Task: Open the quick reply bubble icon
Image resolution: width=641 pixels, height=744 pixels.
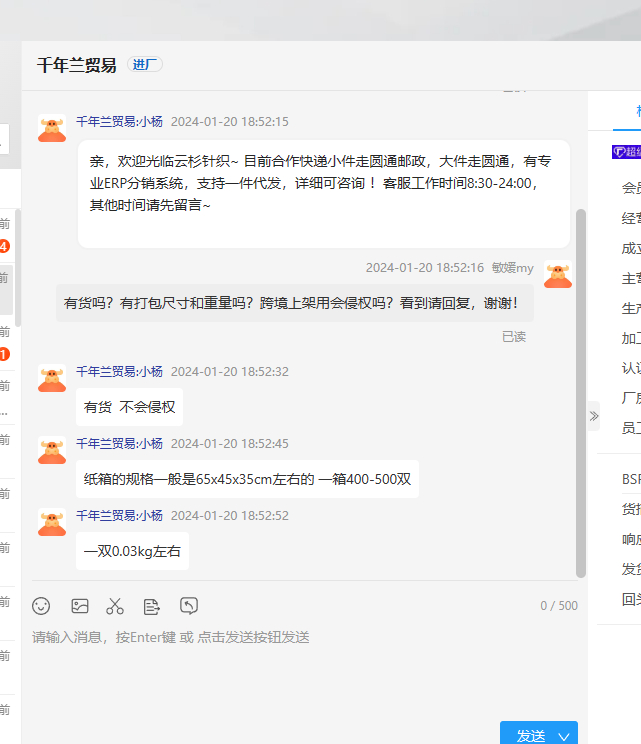Action: tap(189, 606)
